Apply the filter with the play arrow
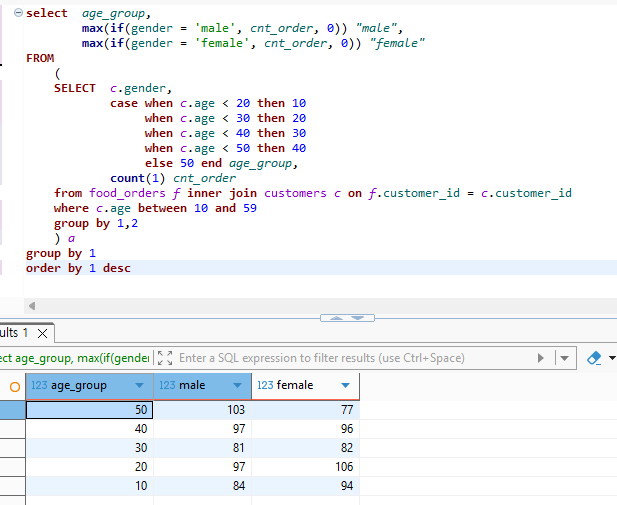 pyautogui.click(x=541, y=358)
